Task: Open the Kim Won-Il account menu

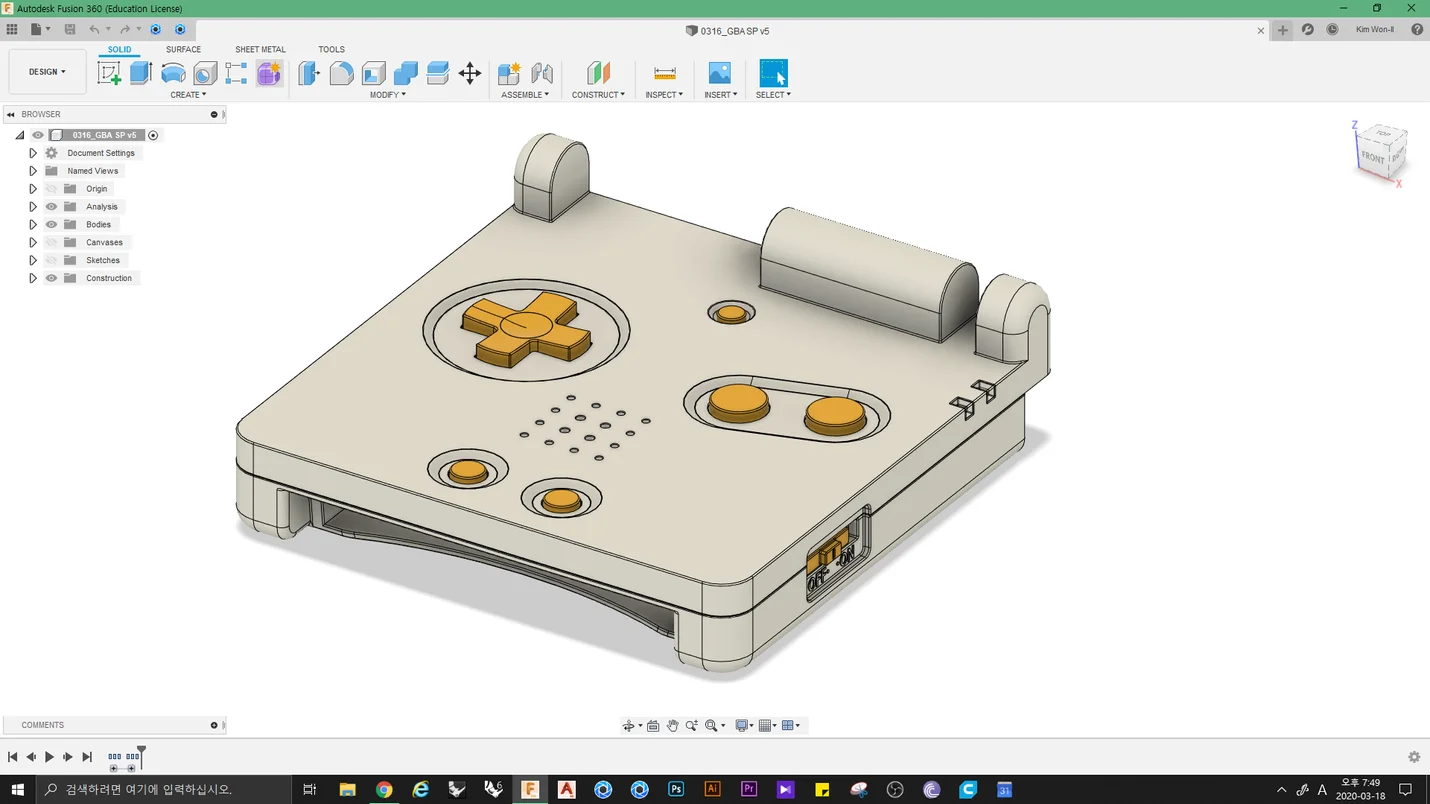Action: [x=1374, y=30]
